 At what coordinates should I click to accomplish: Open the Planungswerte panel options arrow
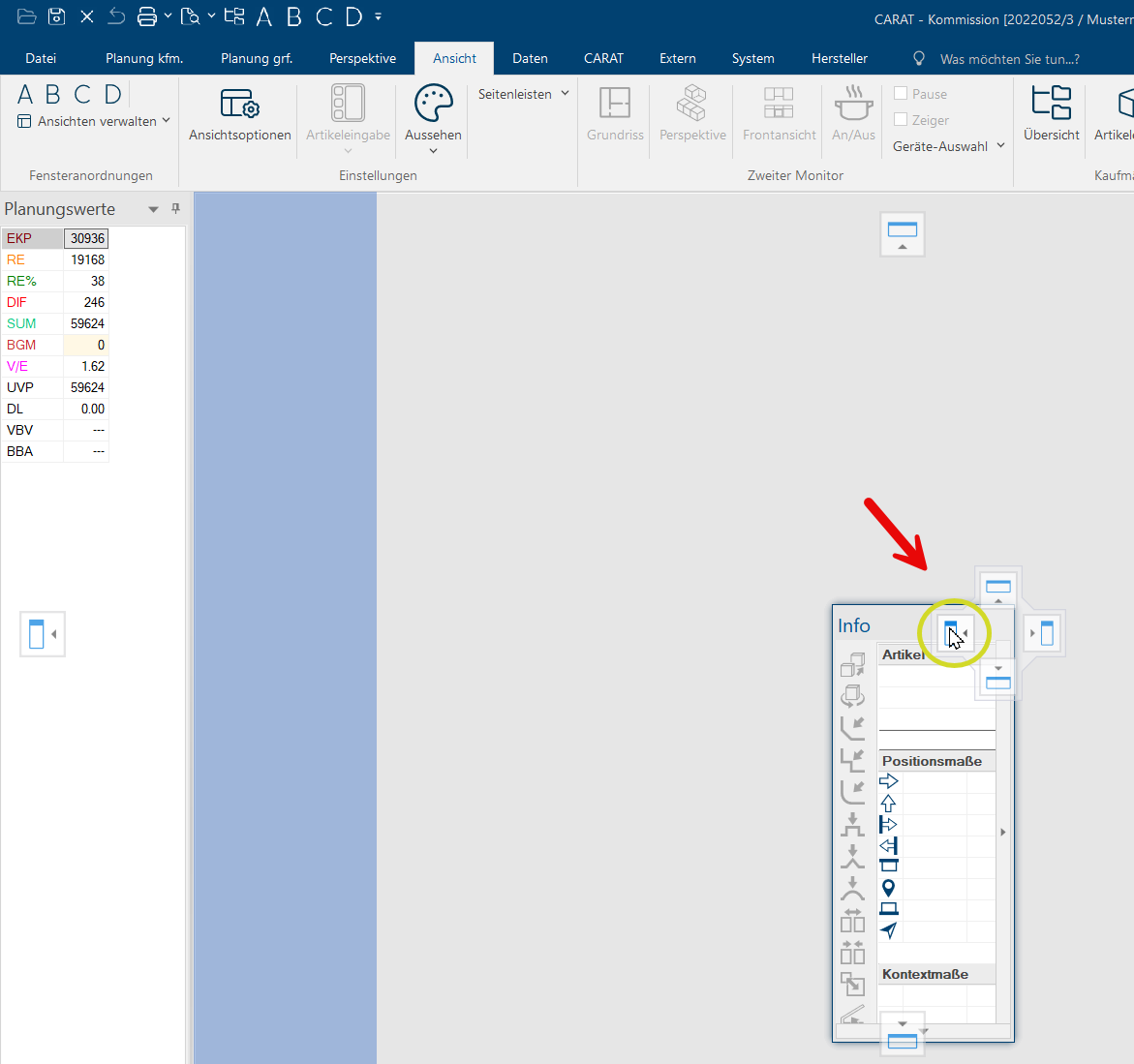point(153,209)
